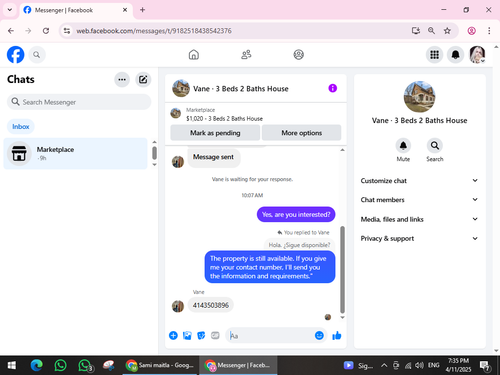Viewport: 500px width, 375px height.
Task: Choose a GIF icon
Action: click(x=215, y=335)
